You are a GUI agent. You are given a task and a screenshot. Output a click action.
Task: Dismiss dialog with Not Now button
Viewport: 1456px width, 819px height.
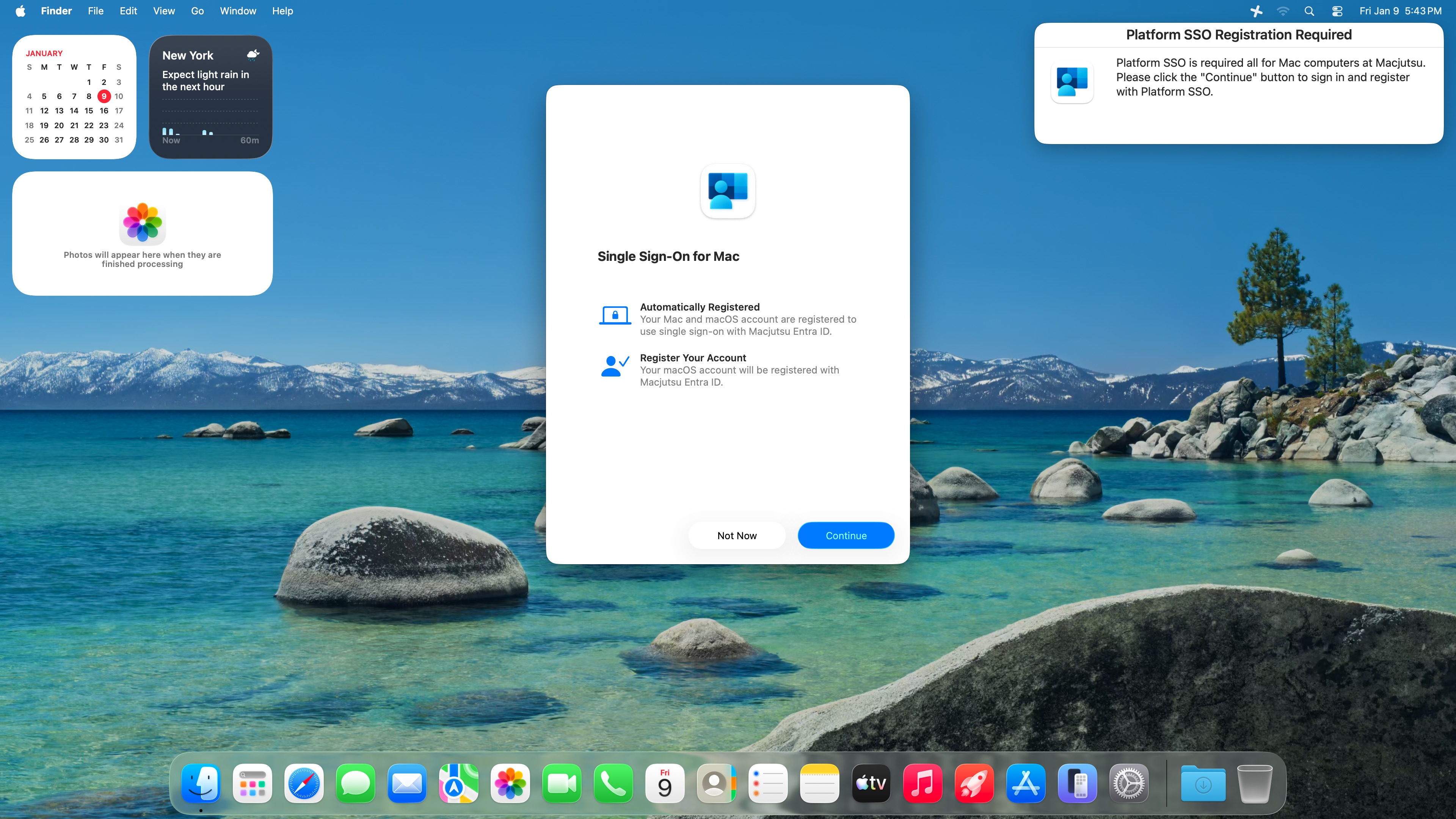pos(736,535)
